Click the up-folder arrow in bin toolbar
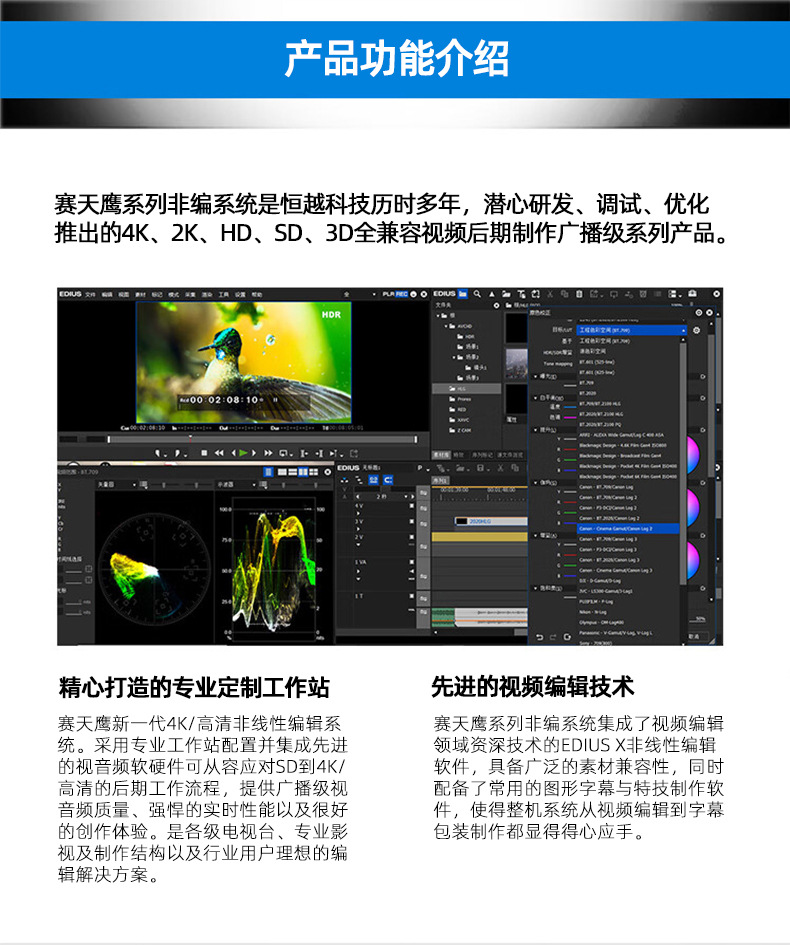Viewport: 790px width, 945px height. click(492, 294)
